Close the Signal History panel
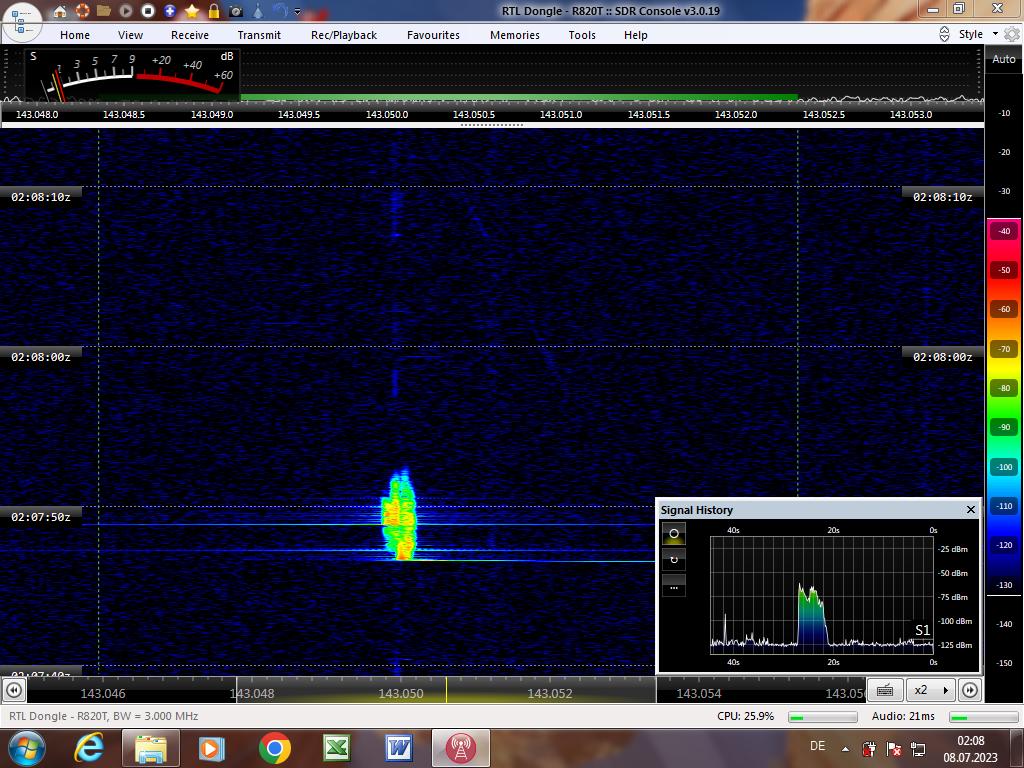Image resolution: width=1024 pixels, height=768 pixels. [970, 509]
